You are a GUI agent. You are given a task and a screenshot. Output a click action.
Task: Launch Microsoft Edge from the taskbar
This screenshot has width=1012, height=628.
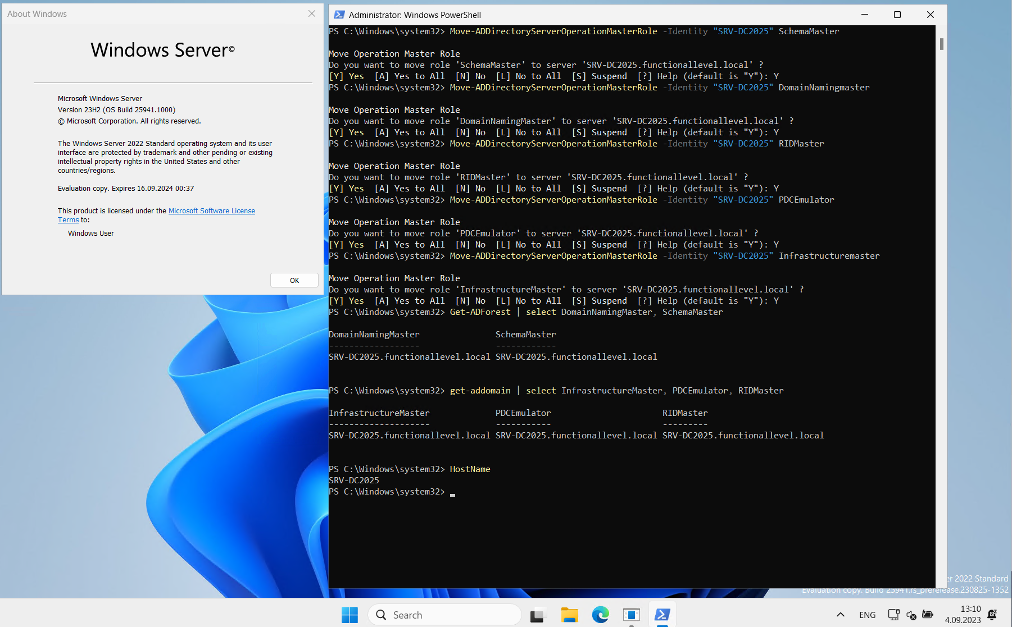(600, 614)
